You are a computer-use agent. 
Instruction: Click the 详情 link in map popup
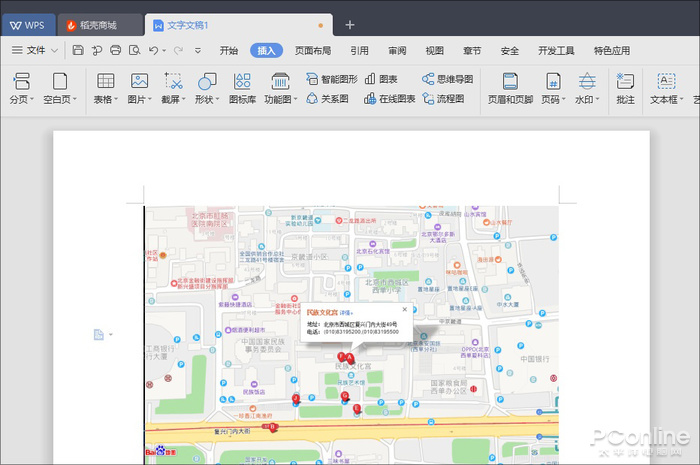click(x=346, y=313)
